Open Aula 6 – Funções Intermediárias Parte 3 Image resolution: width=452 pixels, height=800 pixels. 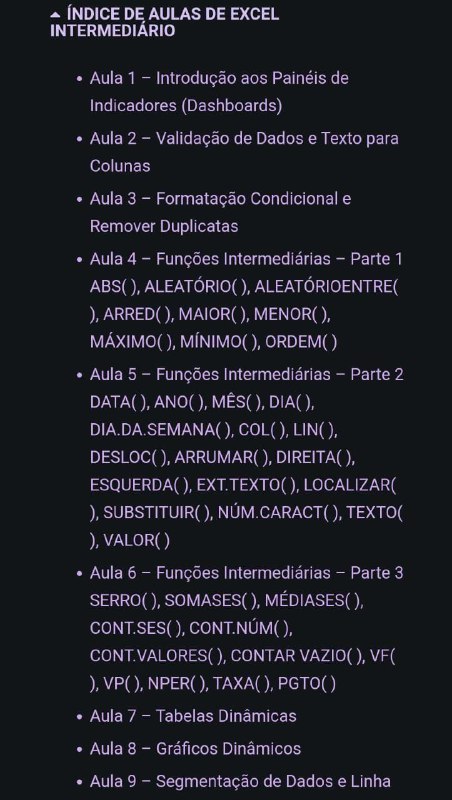[x=246, y=573]
